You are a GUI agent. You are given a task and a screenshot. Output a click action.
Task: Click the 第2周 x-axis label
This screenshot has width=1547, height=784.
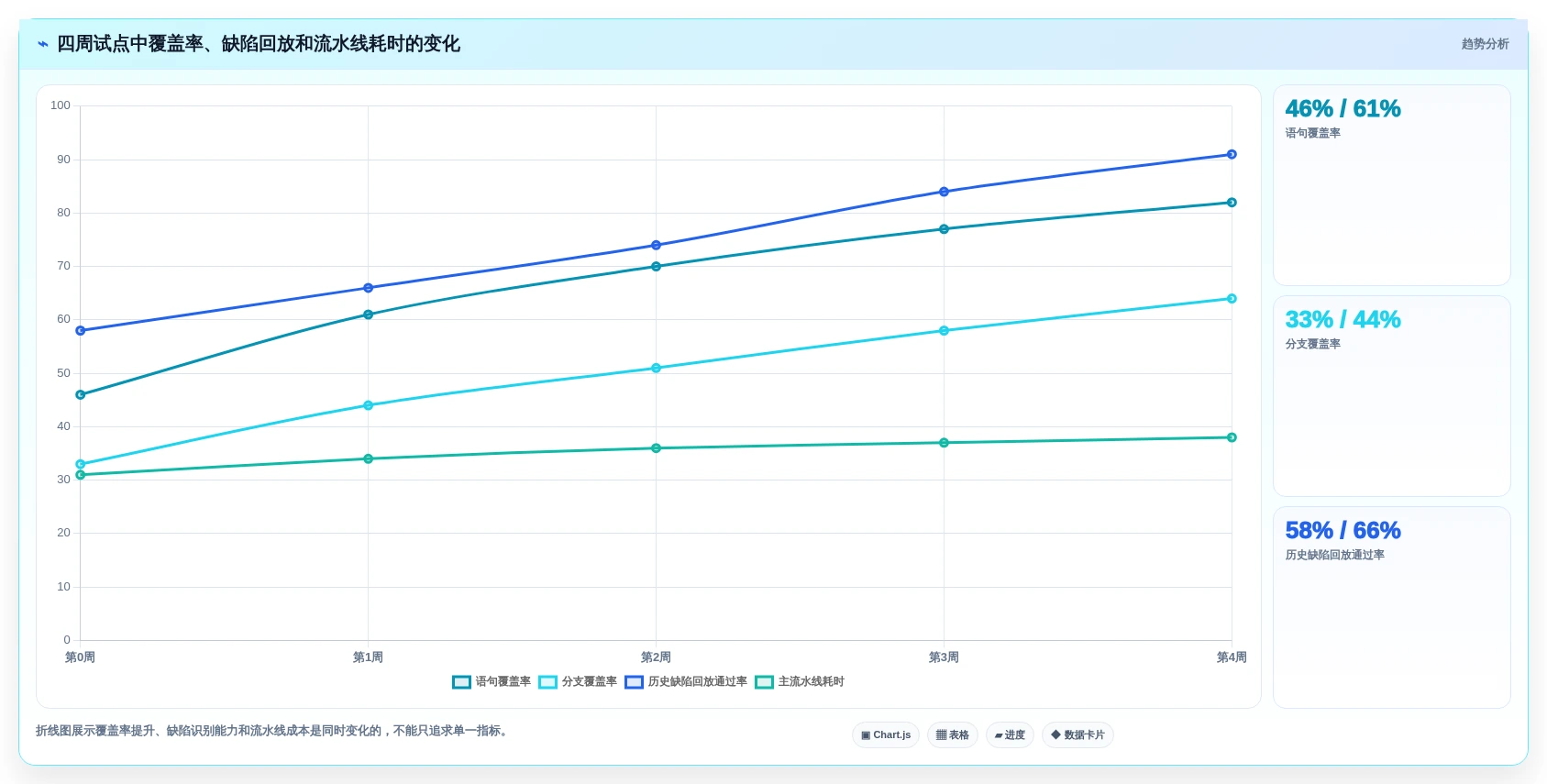tap(657, 657)
